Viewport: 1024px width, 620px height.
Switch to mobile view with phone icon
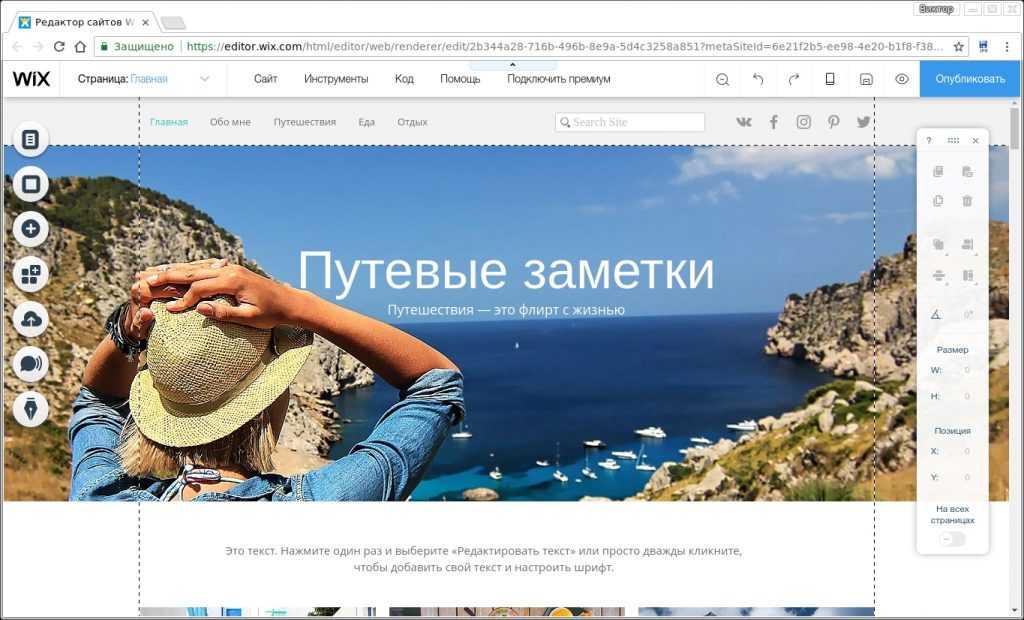[830, 79]
